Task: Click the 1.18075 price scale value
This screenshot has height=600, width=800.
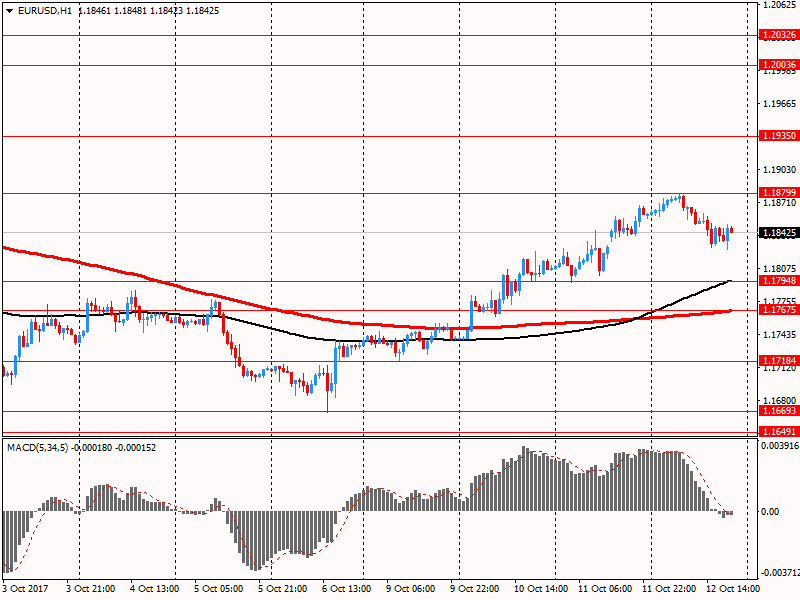Action: pyautogui.click(x=779, y=268)
